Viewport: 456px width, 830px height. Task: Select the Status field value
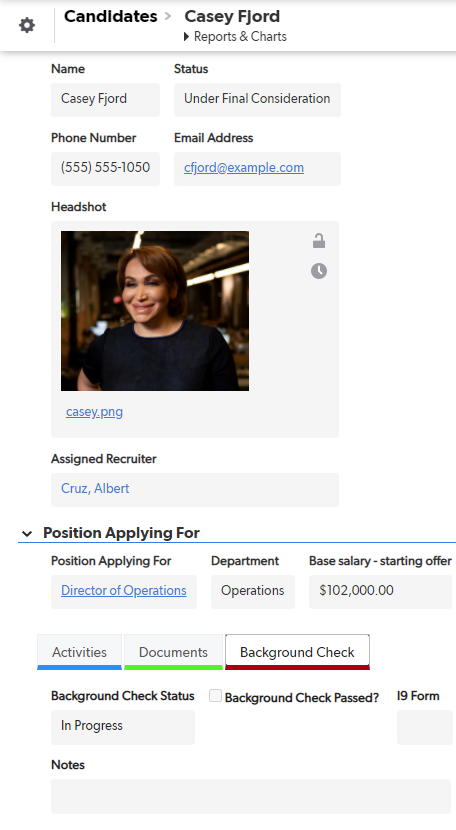click(257, 100)
